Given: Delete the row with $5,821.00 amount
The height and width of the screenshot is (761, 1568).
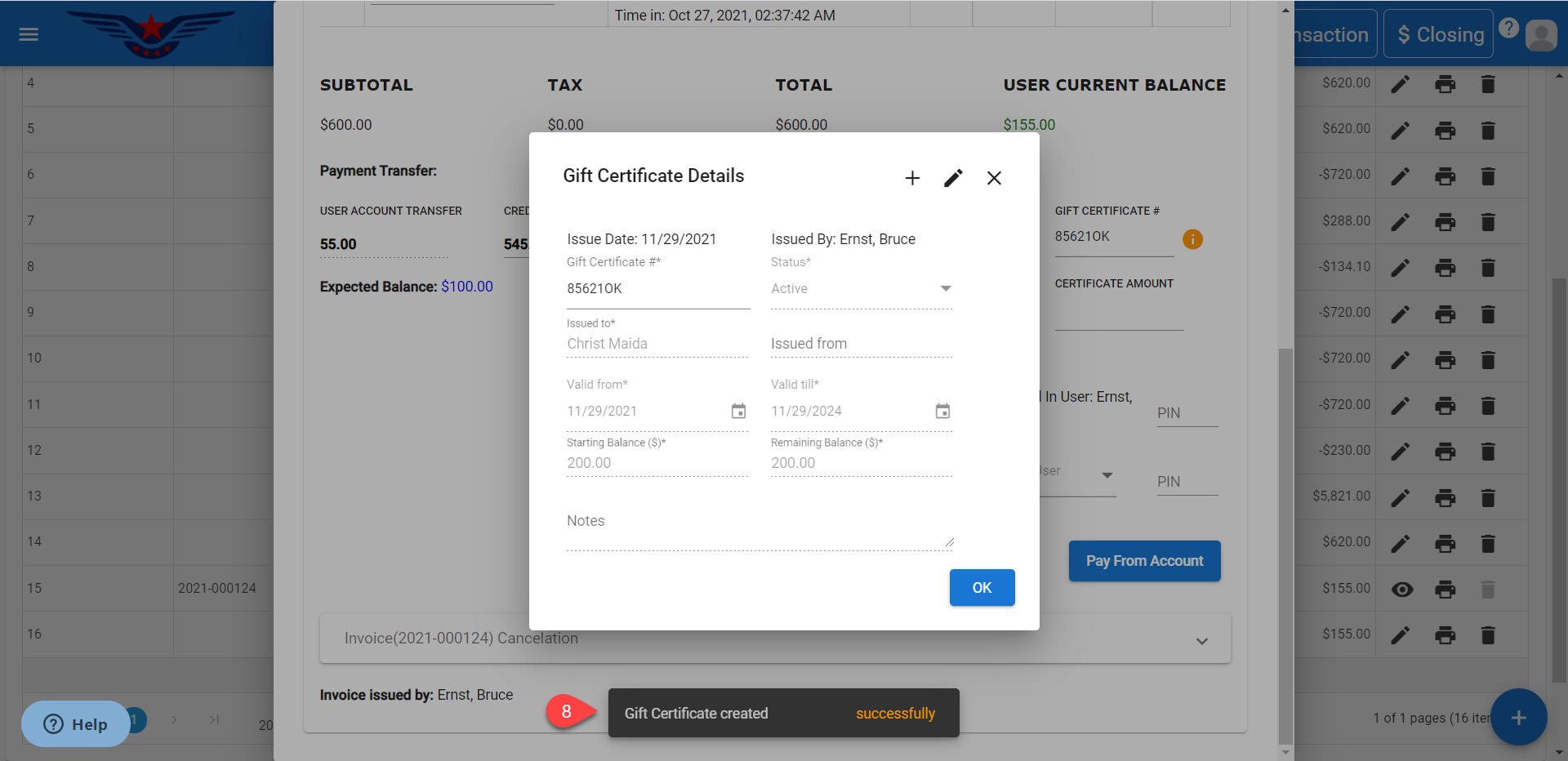Looking at the screenshot, I should click(1488, 497).
